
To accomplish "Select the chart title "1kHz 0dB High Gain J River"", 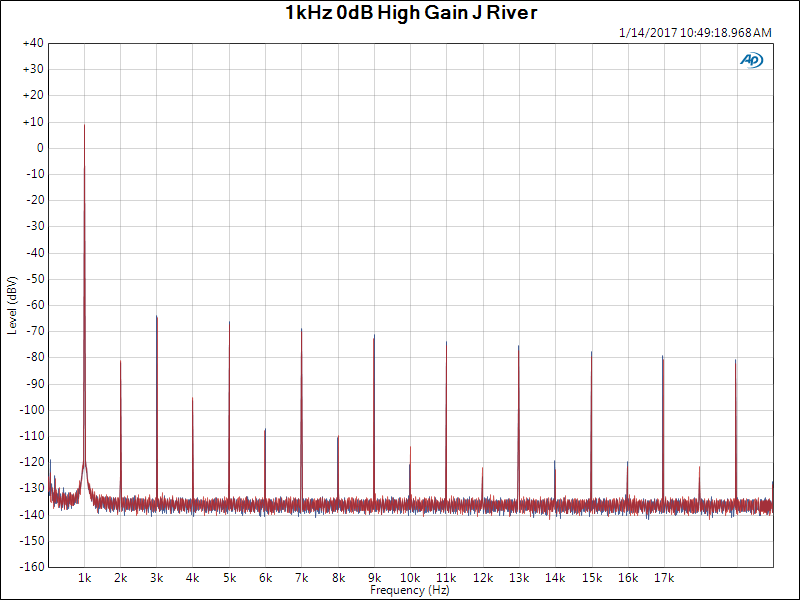I will pos(411,13).
